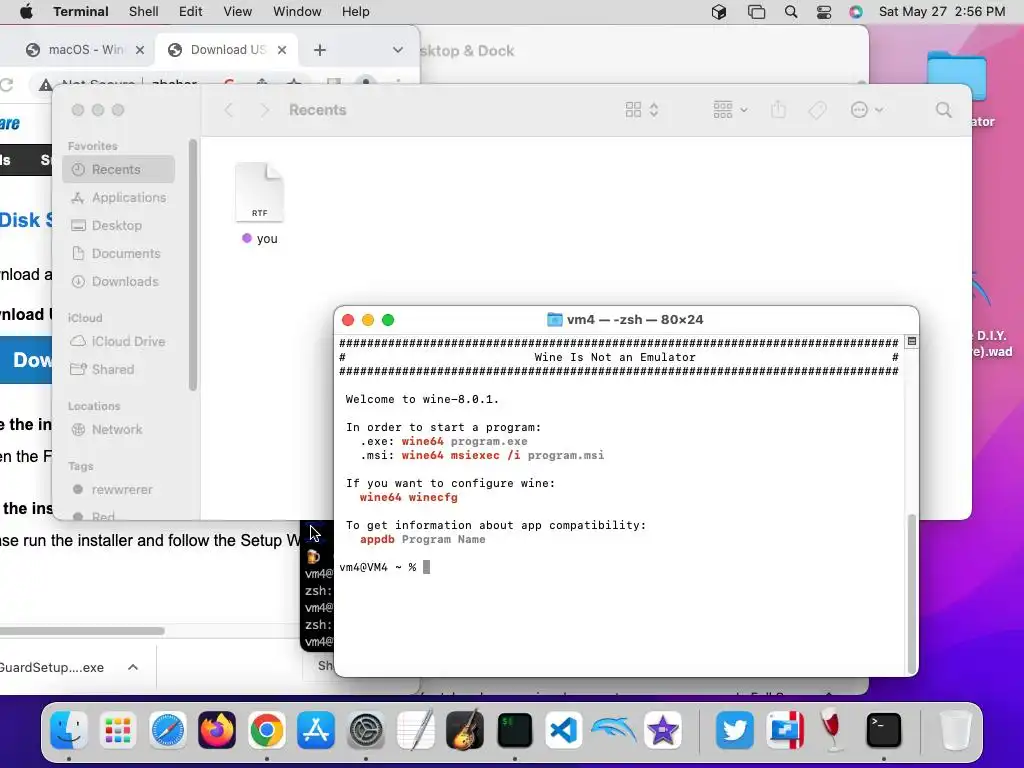Click the GuardSetup....exe download item
This screenshot has height=768, width=1024.
coord(52,667)
